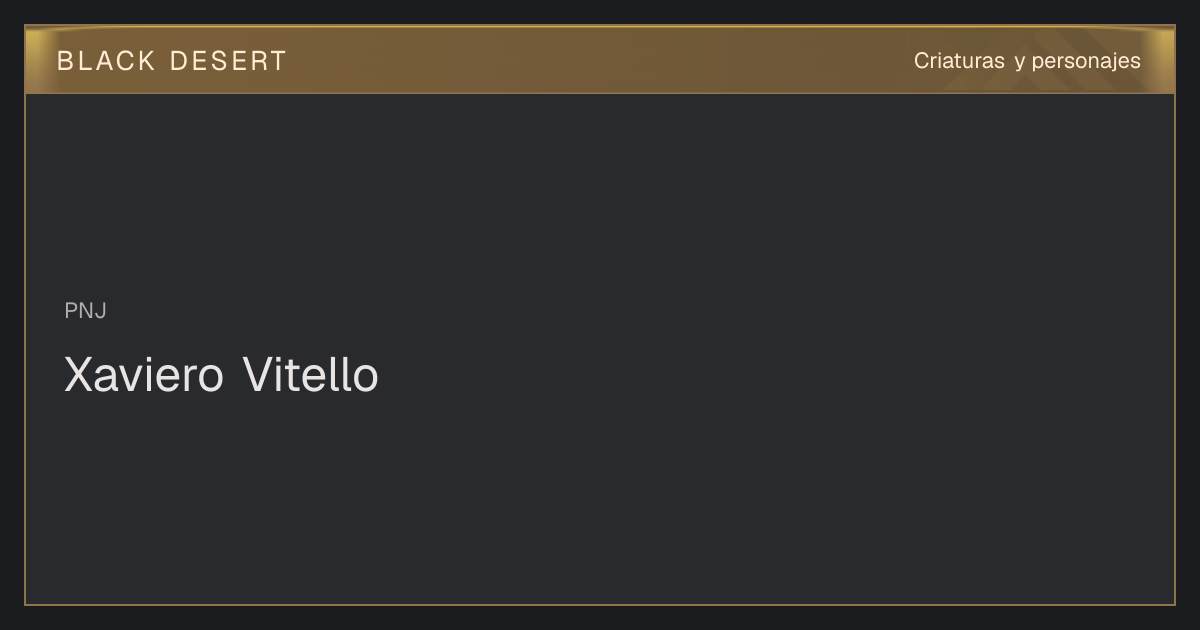This screenshot has width=1200, height=630.
Task: Click the gold header banner's empty middle
Action: pos(600,60)
